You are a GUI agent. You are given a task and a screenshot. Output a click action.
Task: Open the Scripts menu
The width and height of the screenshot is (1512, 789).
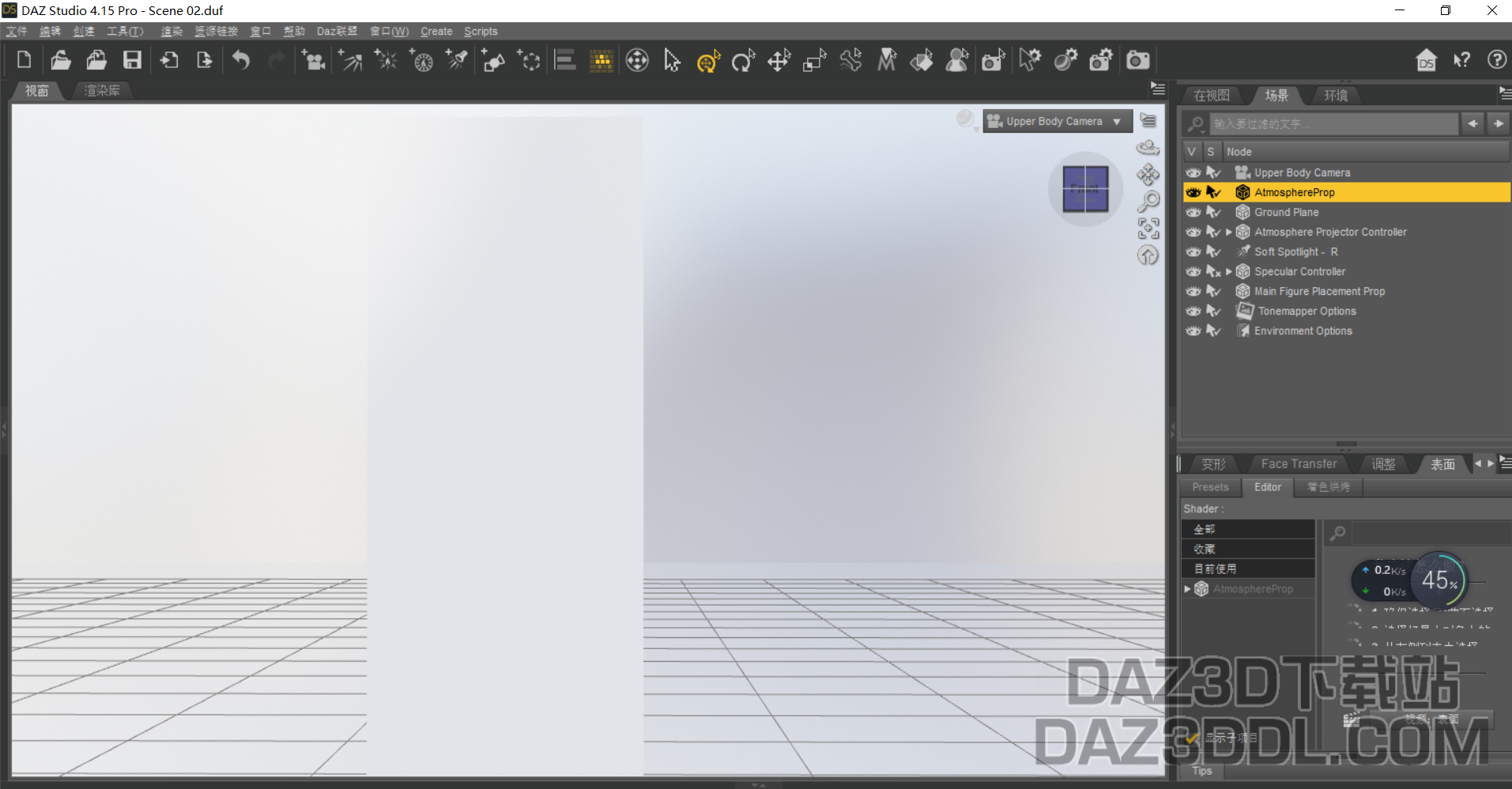tap(481, 32)
